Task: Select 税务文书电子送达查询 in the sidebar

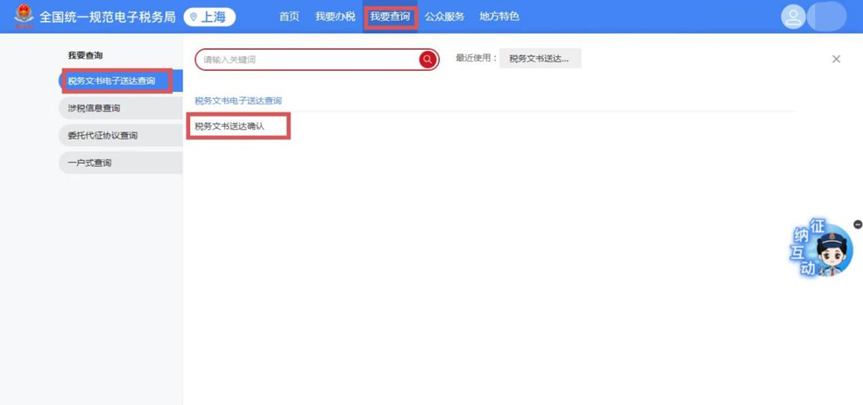Action: 116,81
